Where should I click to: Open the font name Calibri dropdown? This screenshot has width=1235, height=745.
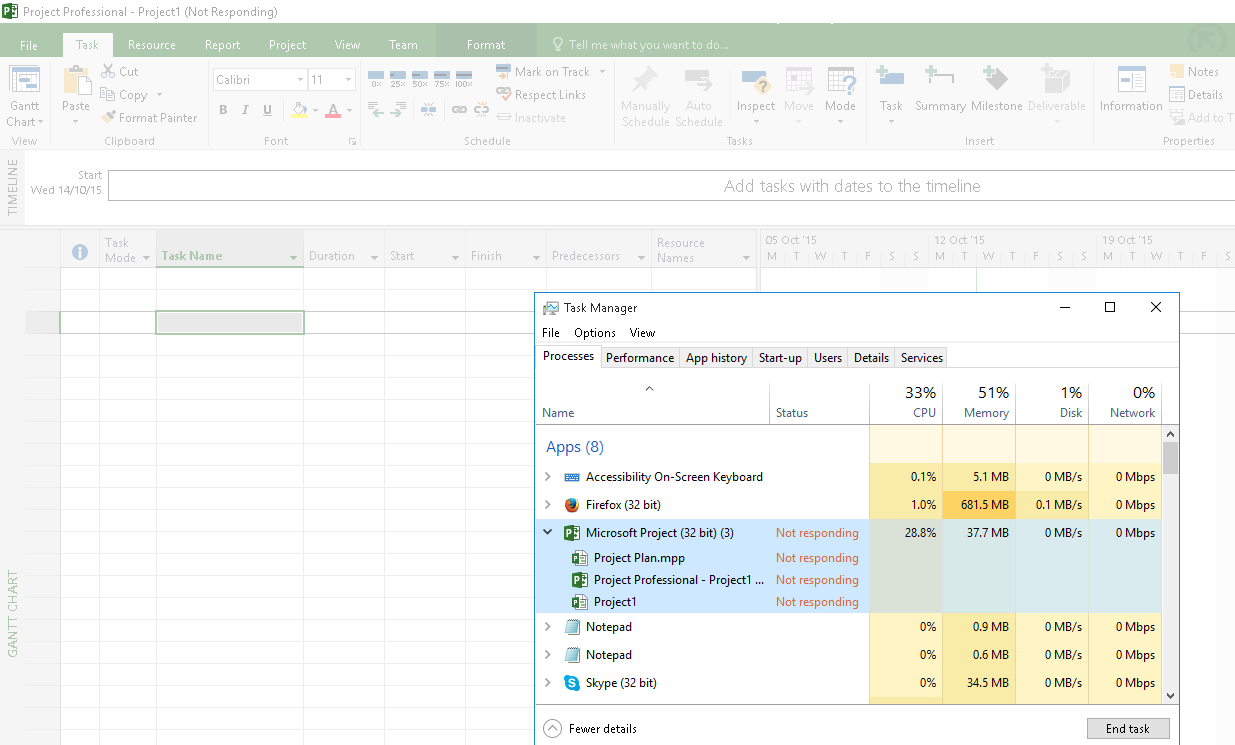(299, 79)
